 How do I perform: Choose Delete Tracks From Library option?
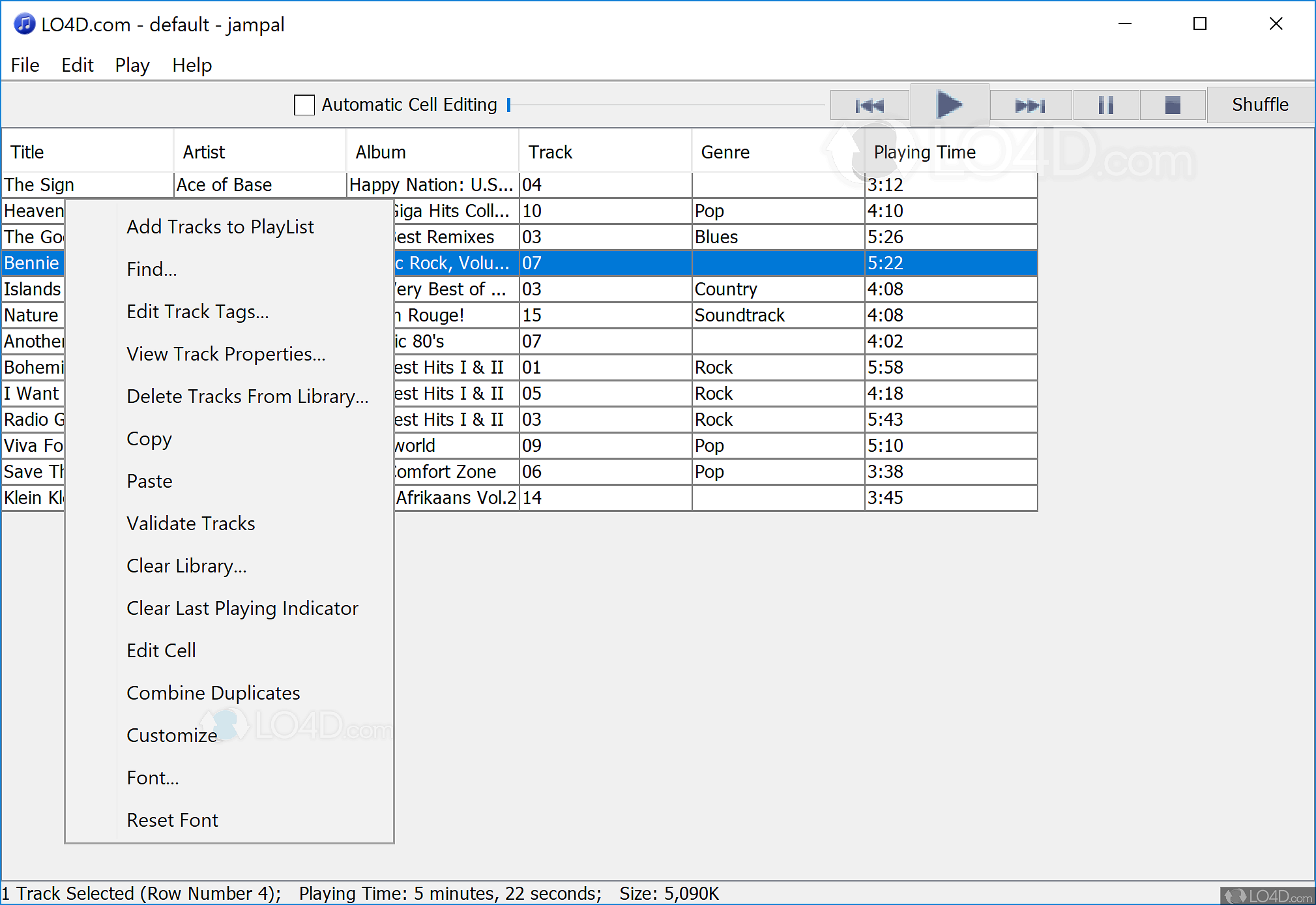coord(247,396)
